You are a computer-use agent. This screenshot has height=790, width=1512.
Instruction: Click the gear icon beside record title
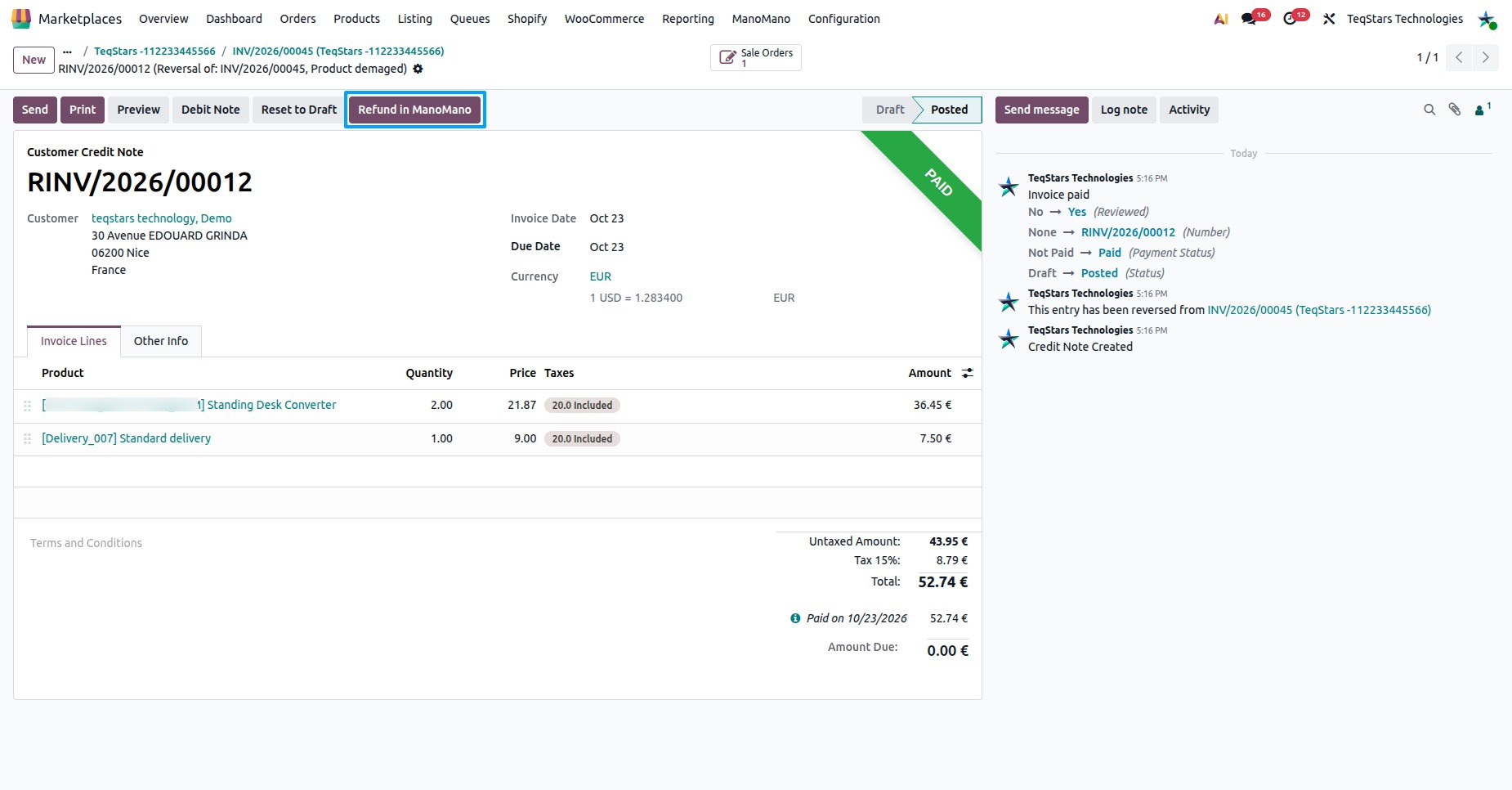click(x=418, y=69)
